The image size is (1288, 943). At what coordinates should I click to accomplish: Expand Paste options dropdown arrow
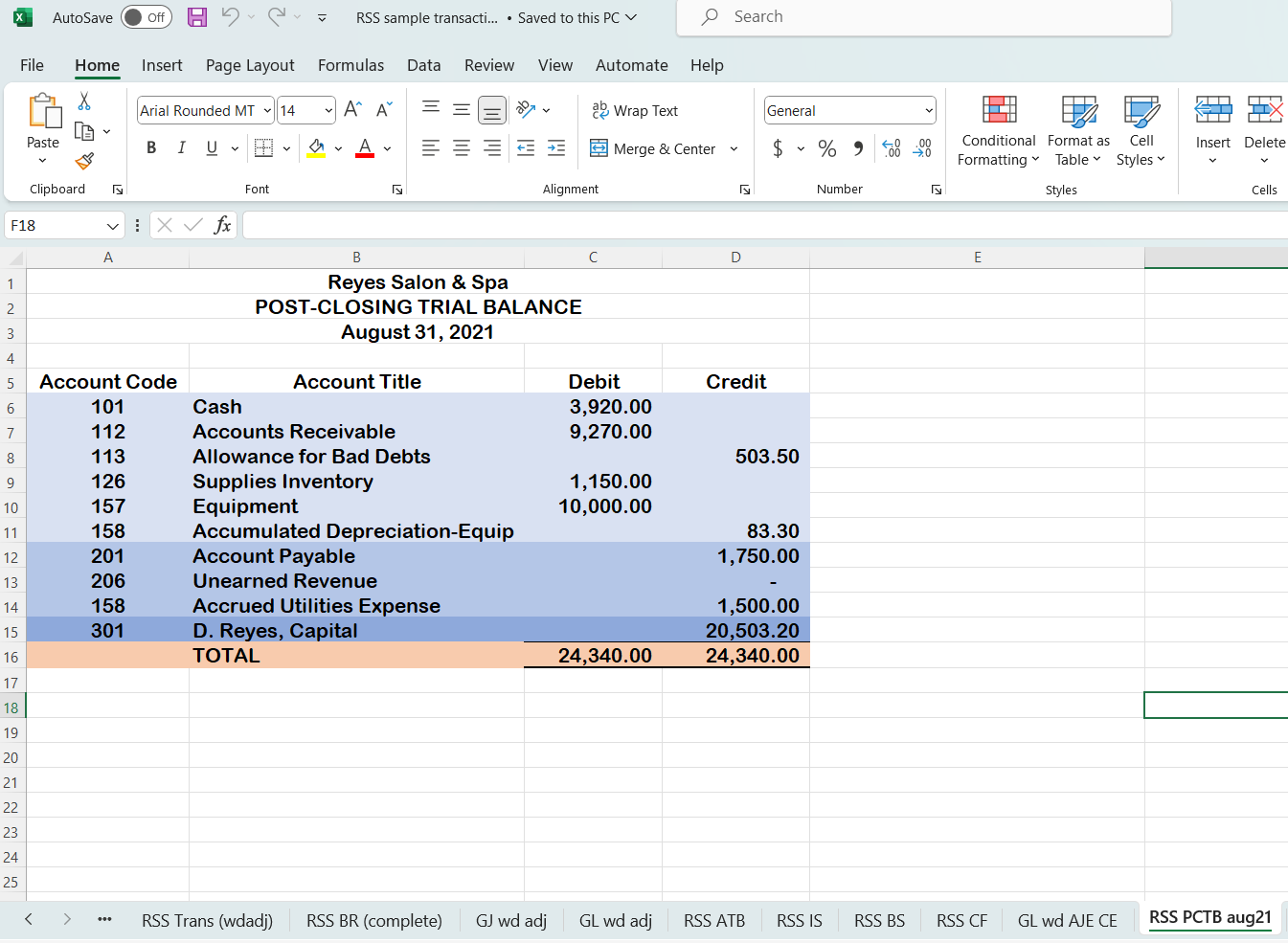[x=42, y=161]
